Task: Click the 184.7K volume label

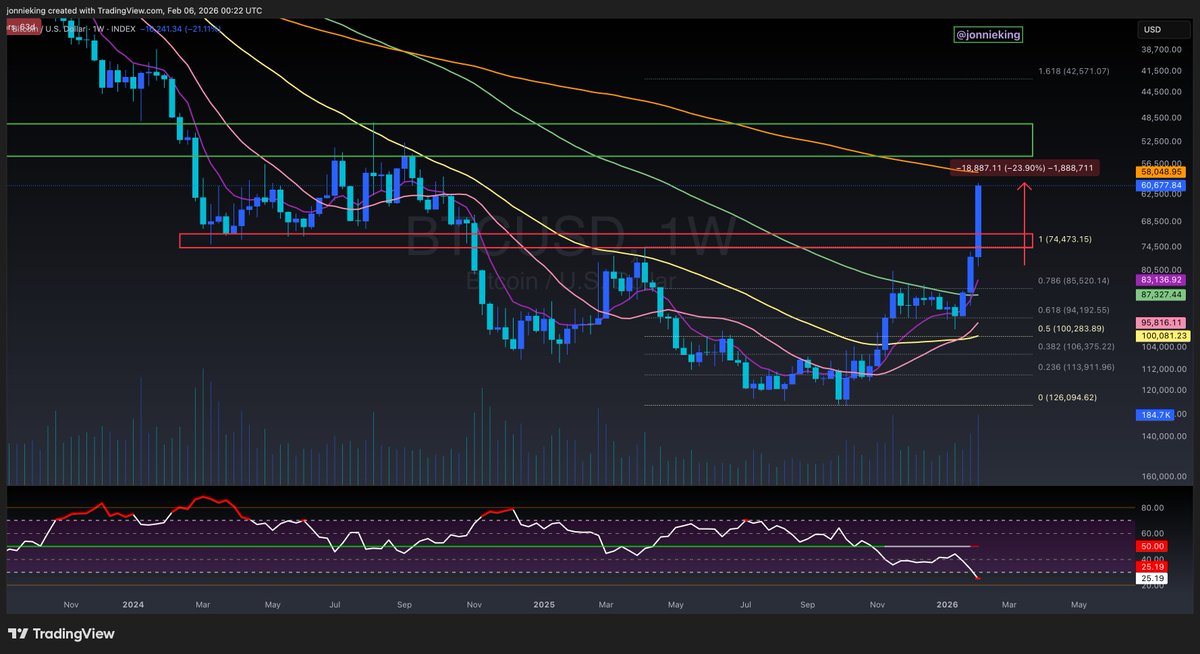Action: click(x=1157, y=414)
